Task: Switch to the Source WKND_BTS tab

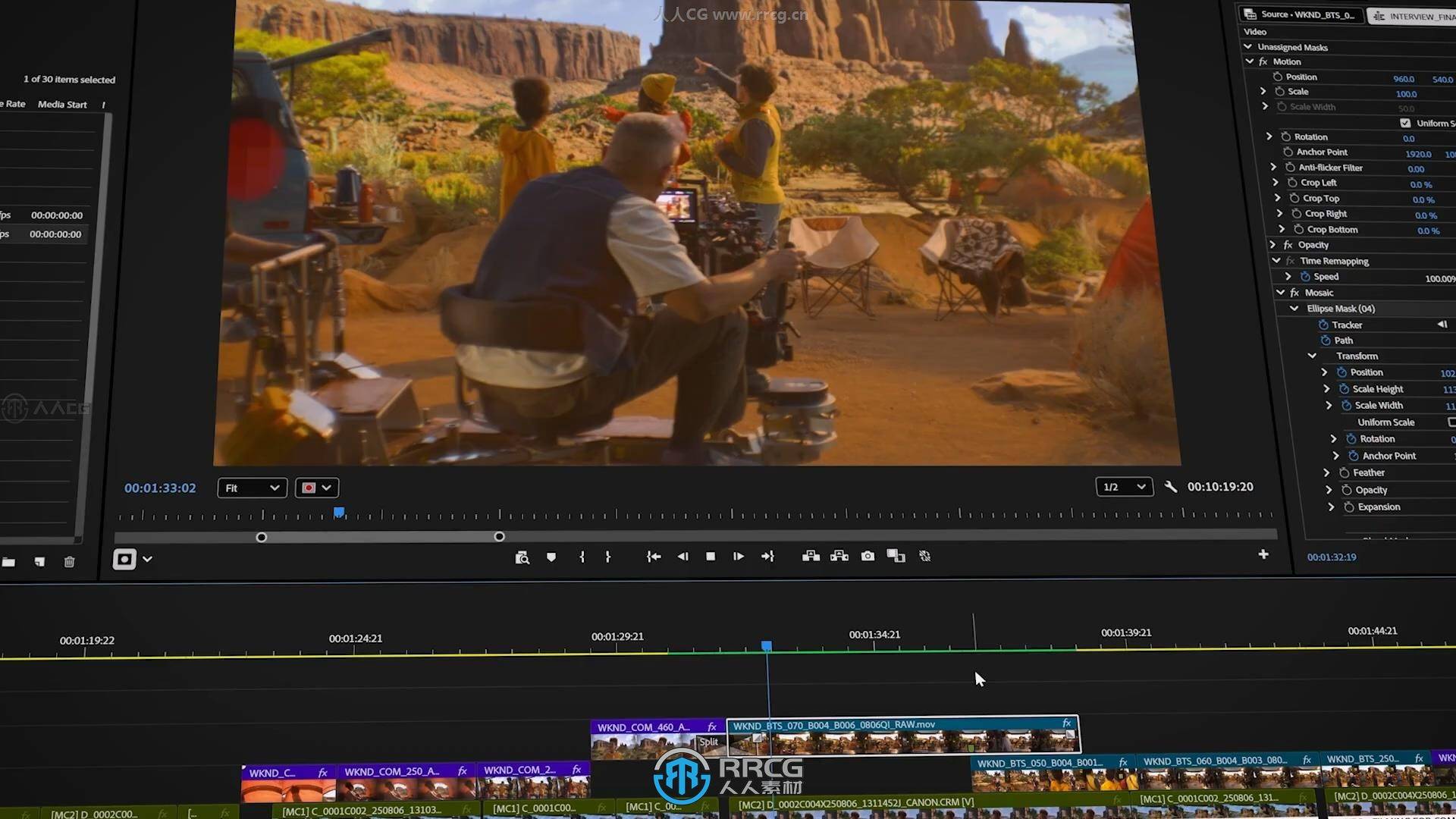Action: (x=1301, y=14)
